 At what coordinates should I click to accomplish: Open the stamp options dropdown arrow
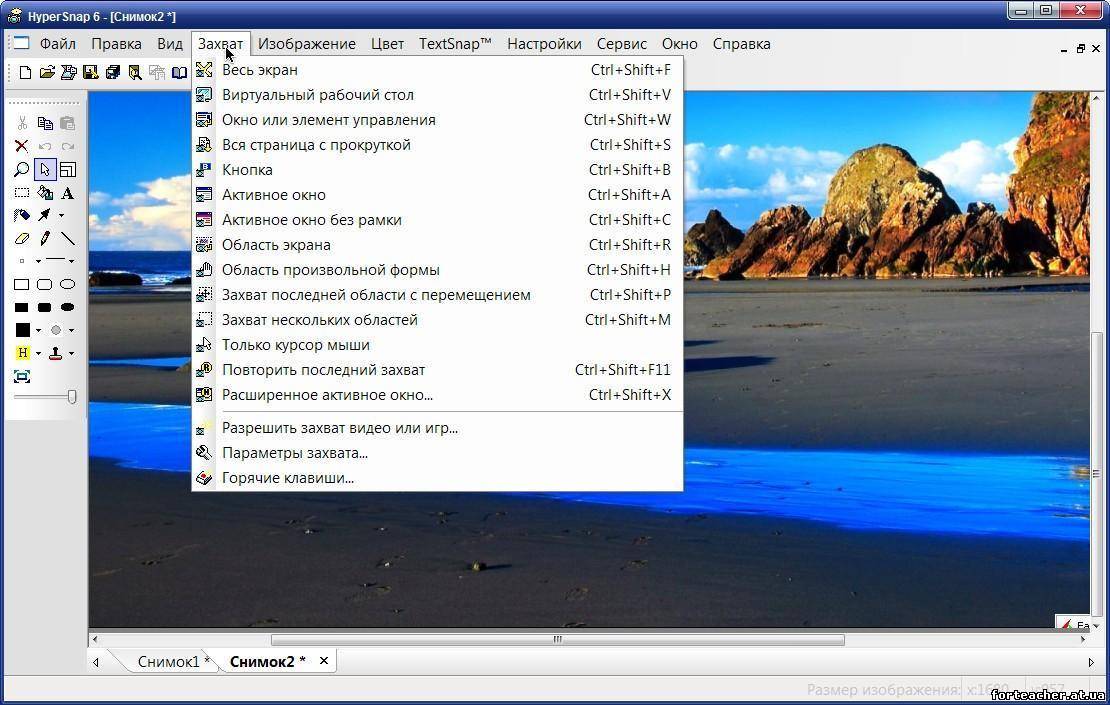[70, 352]
